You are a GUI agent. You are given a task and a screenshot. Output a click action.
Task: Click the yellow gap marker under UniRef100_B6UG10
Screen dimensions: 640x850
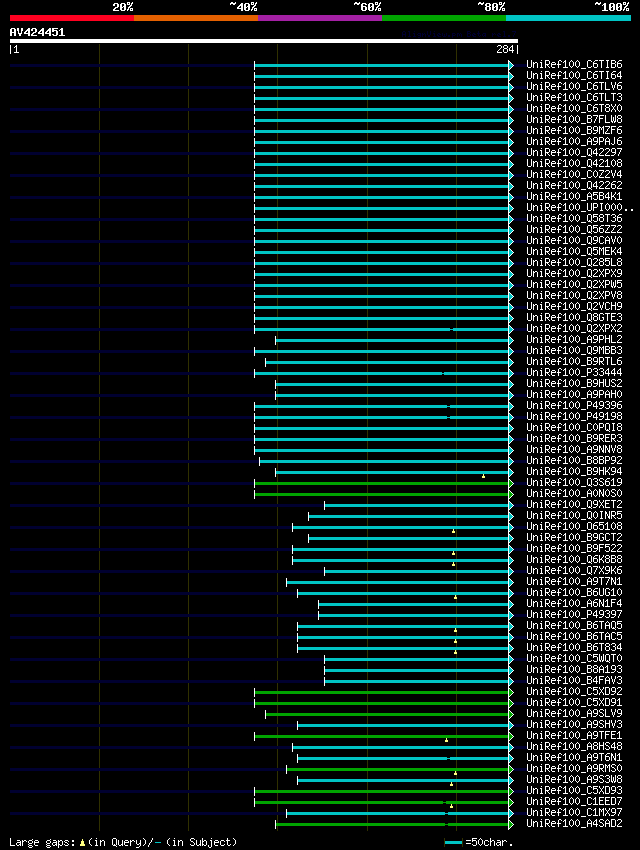click(455, 597)
